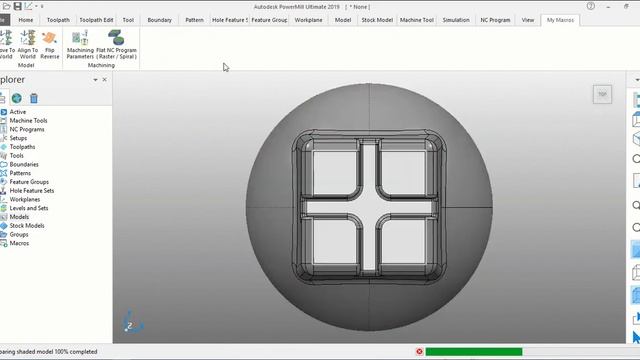Open the Feature Group tab
The width and height of the screenshot is (640, 360).
(x=269, y=20)
